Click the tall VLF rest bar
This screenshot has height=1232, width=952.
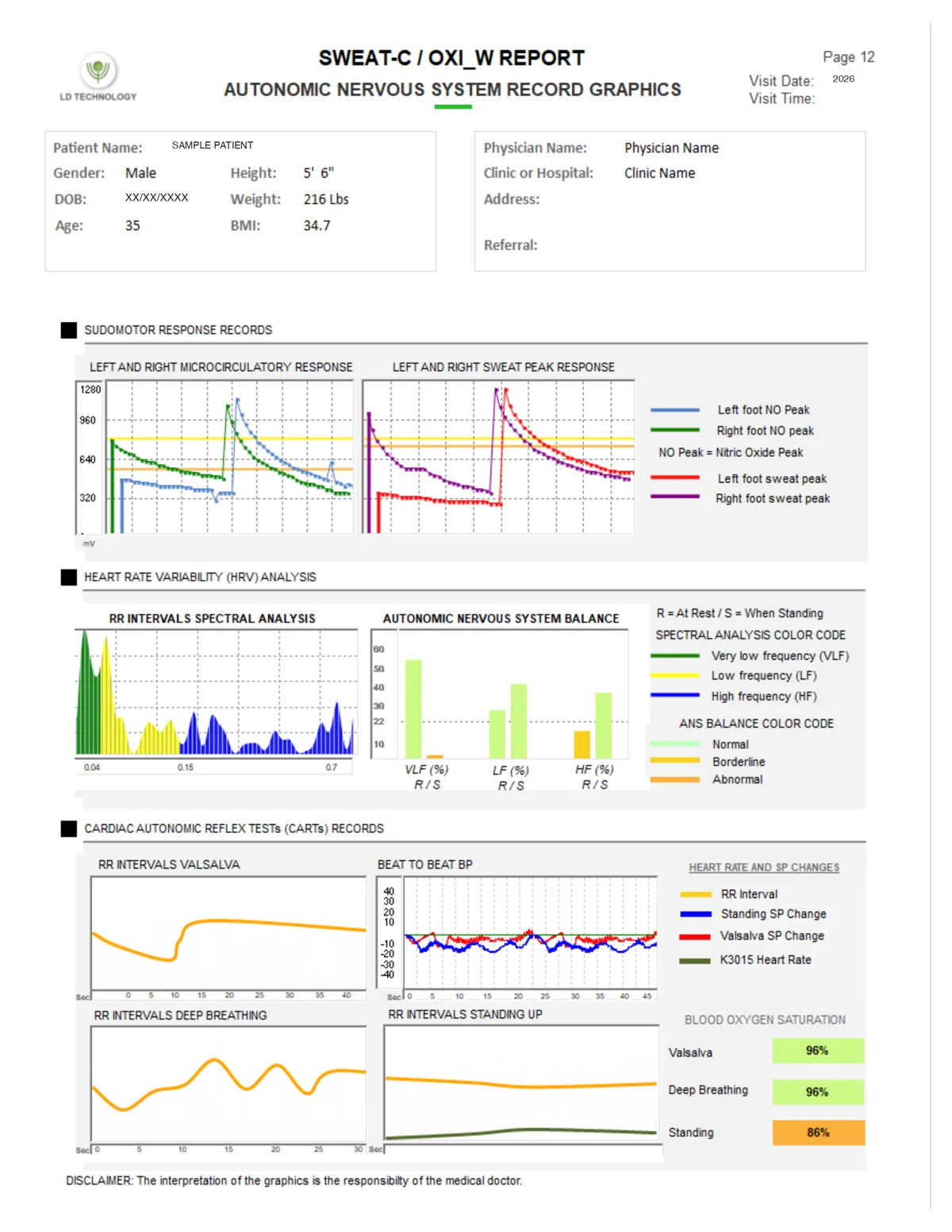(x=413, y=708)
